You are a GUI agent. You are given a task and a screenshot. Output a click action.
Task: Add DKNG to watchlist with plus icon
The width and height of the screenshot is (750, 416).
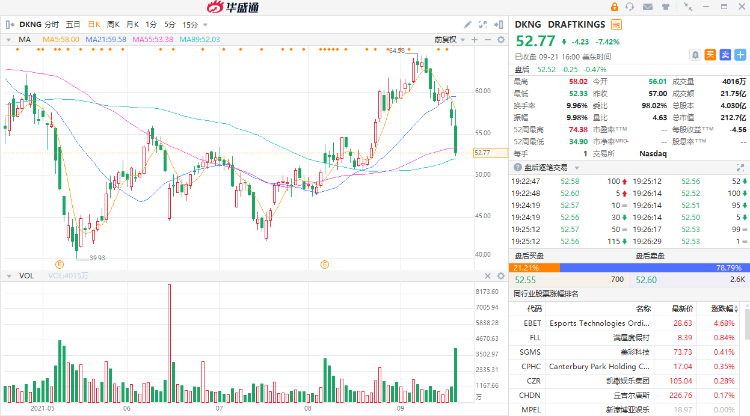(x=740, y=54)
